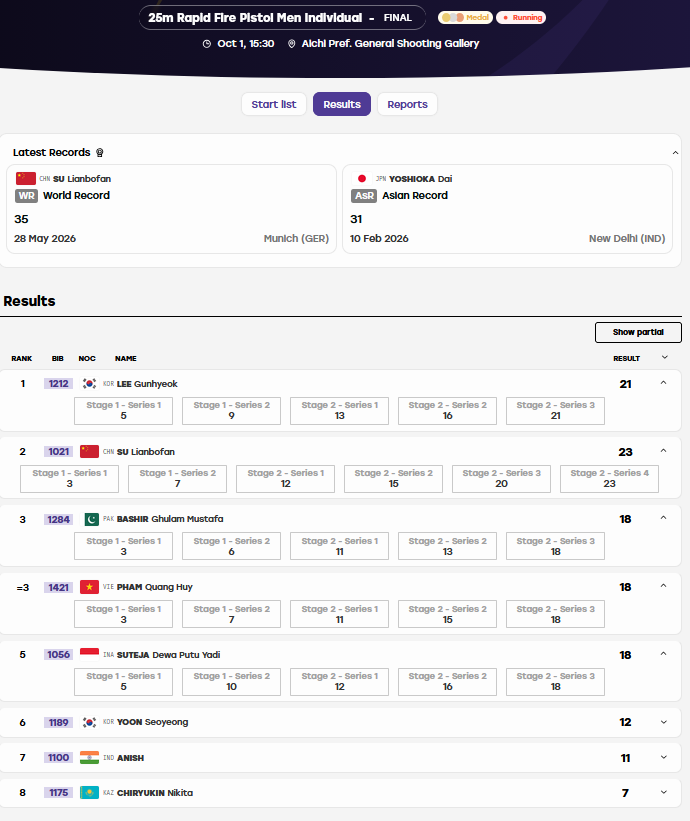Collapse SUTEJA Dewa Putu Yadi's row

[663, 654]
